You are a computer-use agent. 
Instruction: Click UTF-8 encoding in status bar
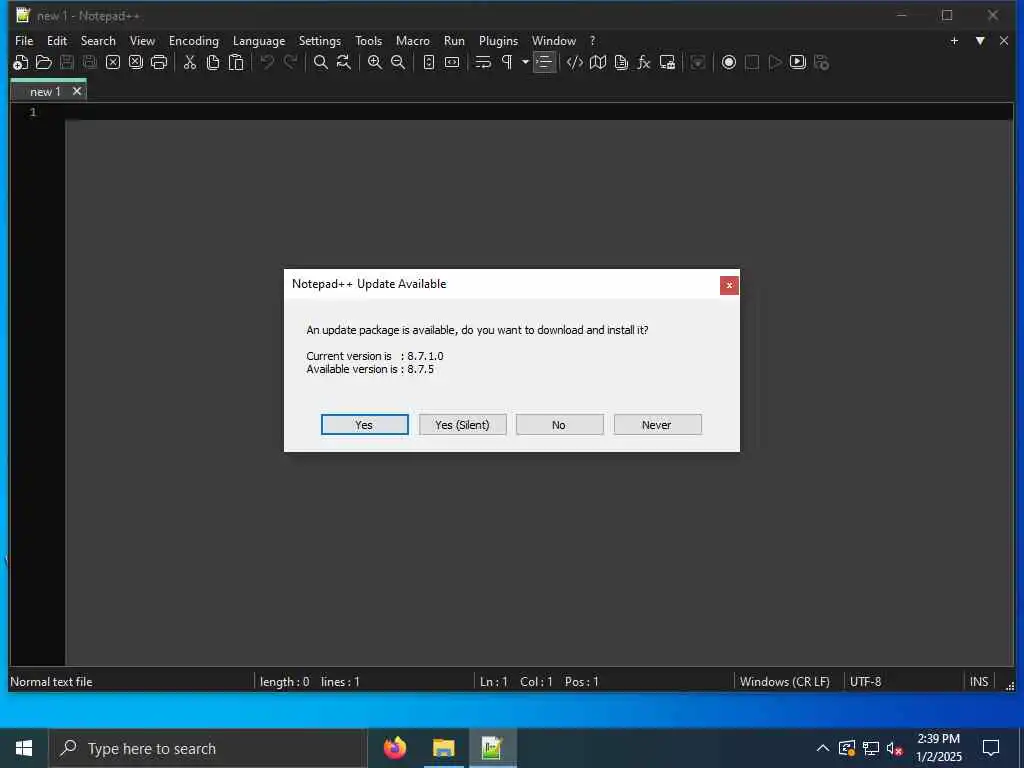click(865, 681)
